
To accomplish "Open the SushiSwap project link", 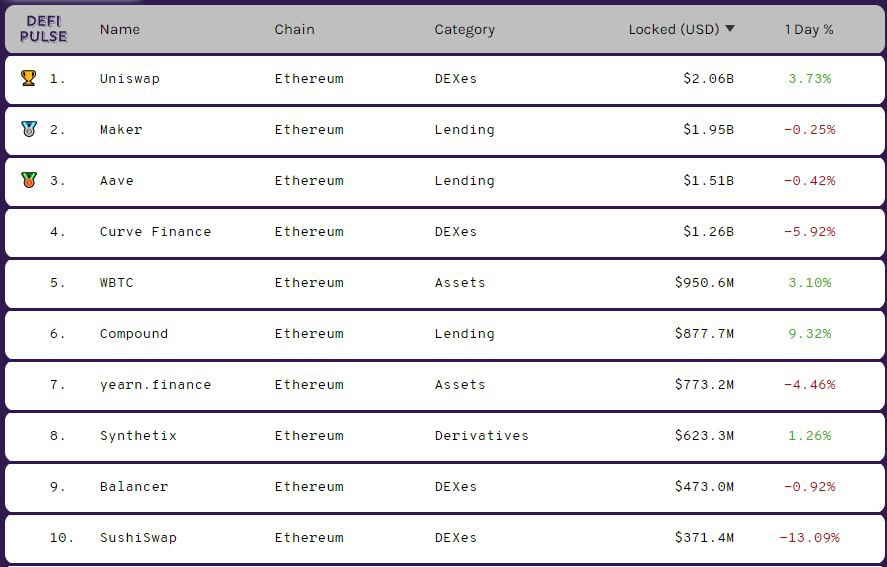I will pyautogui.click(x=138, y=537).
